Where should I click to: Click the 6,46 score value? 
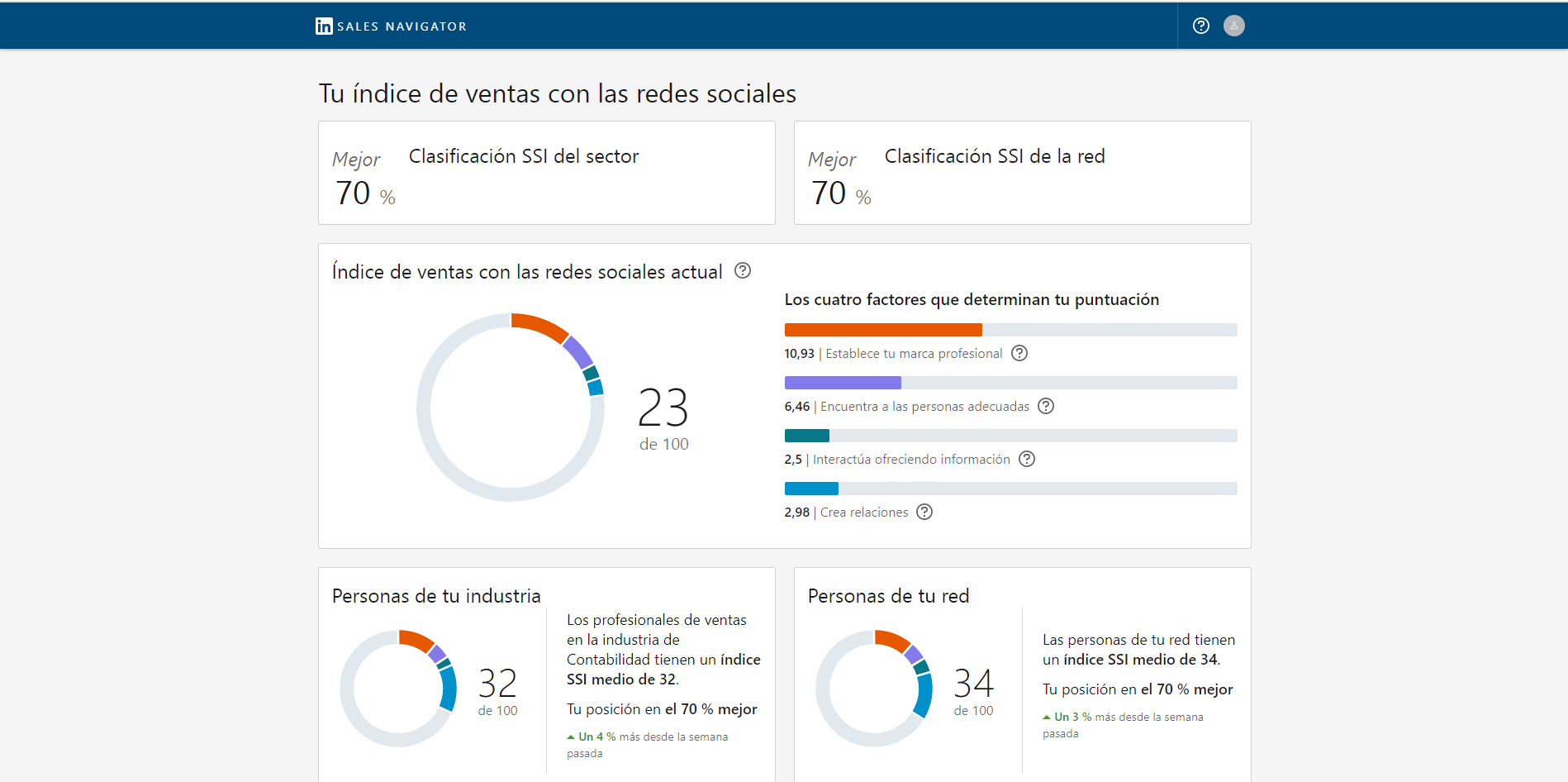[796, 407]
